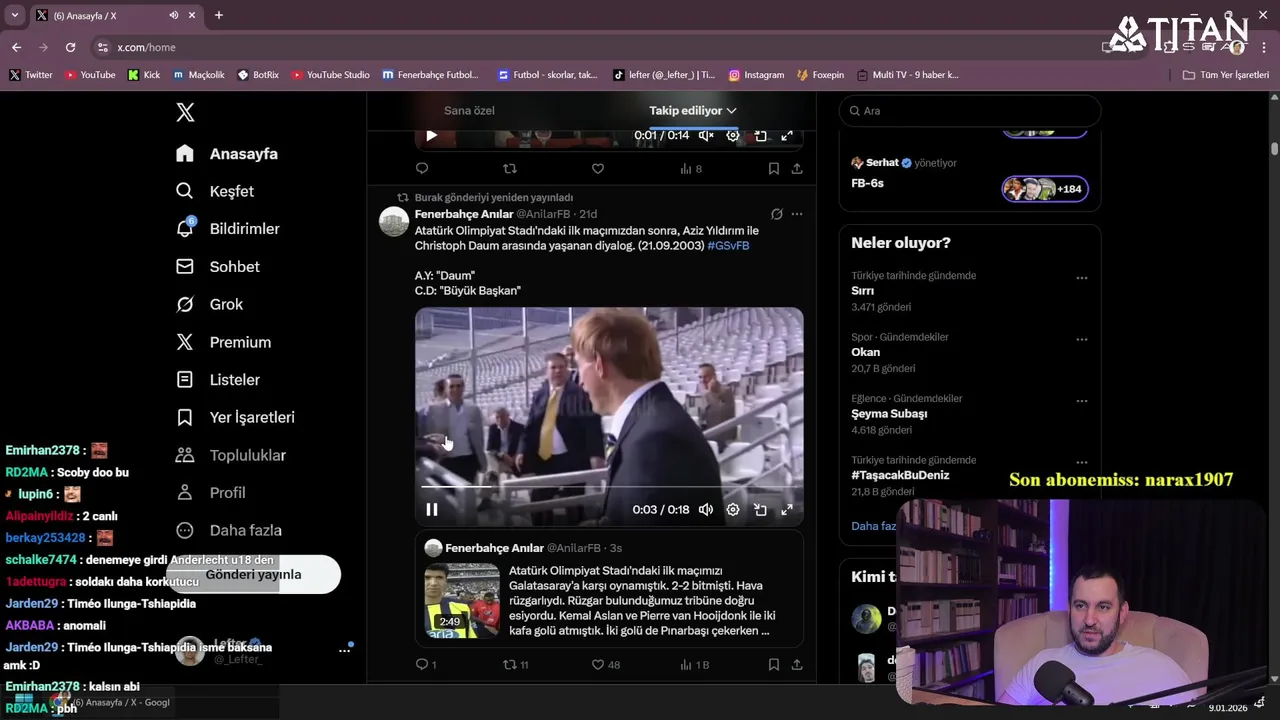Bookmark the Fenerbahçe Anılar post
This screenshot has height=720, width=1280.
point(774,665)
